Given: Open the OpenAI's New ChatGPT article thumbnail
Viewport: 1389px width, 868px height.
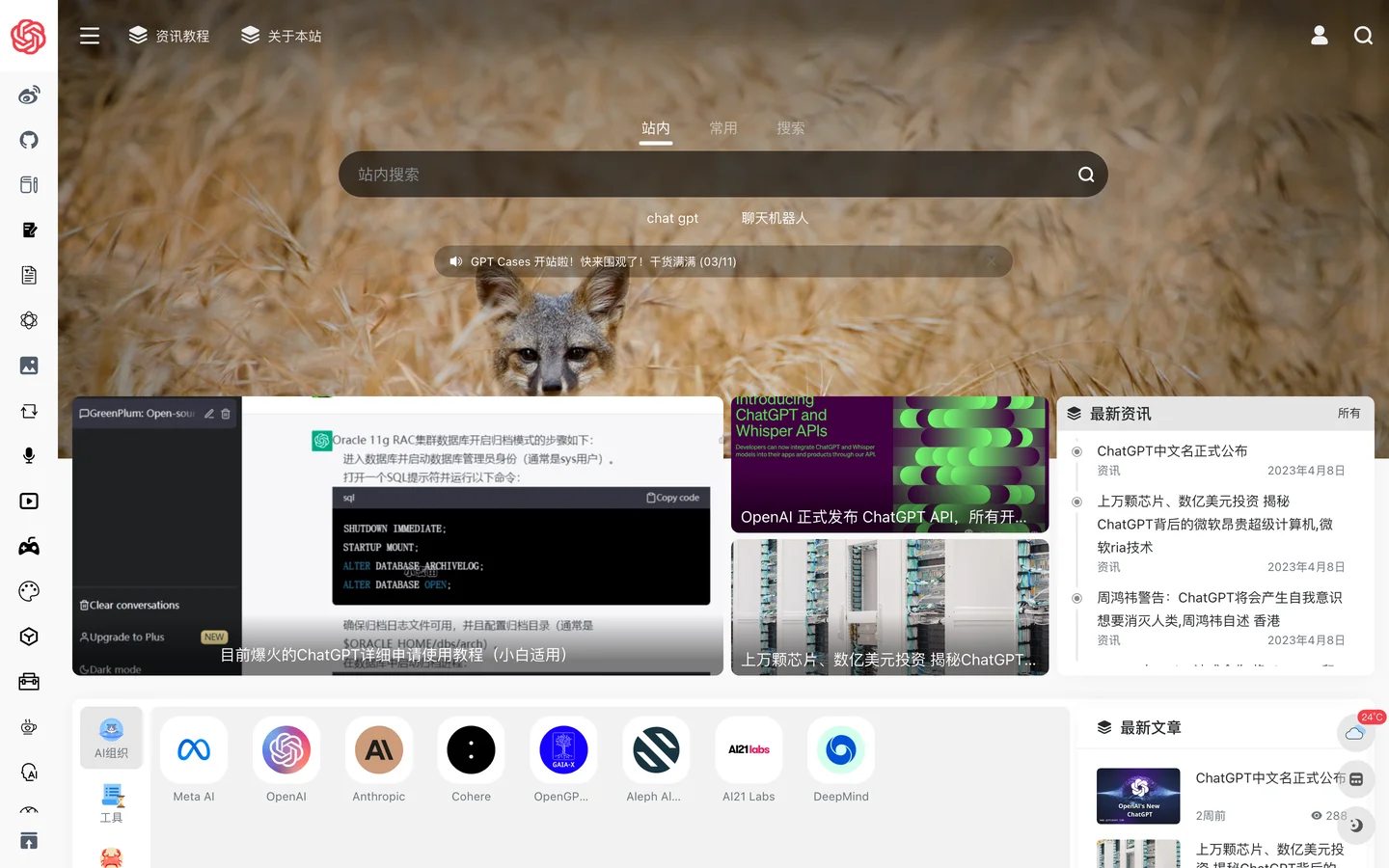Looking at the screenshot, I should (1138, 796).
